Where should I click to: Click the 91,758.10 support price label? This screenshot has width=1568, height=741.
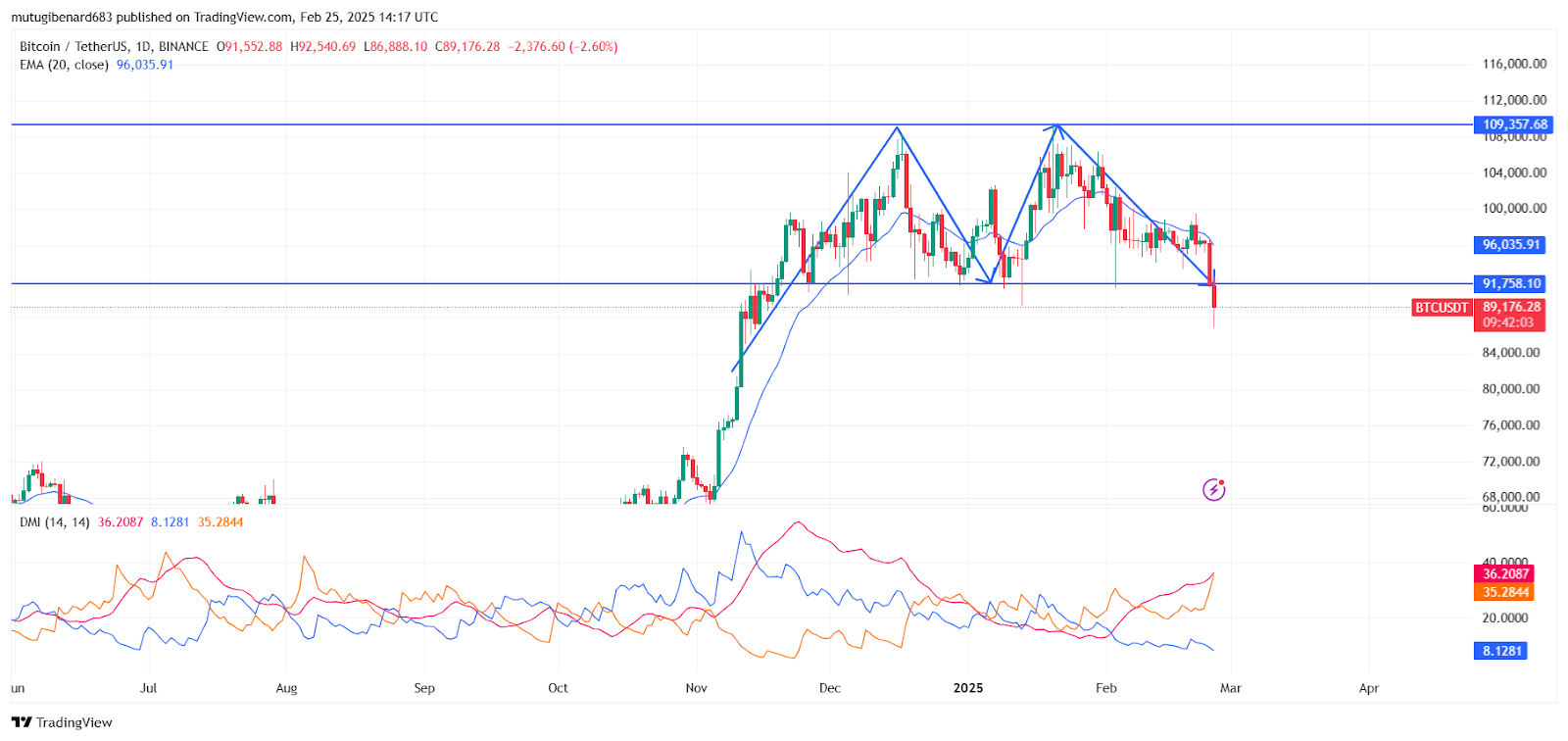1510,283
